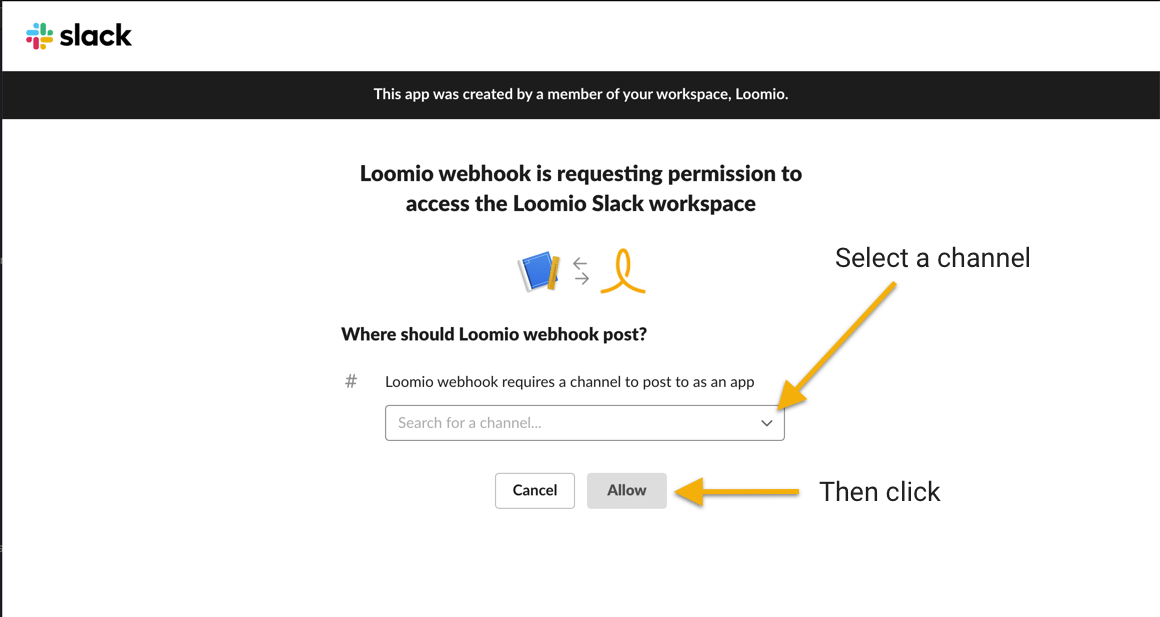Click the 'Select a channel' annotation text
The height and width of the screenshot is (617, 1160).
[x=932, y=258]
